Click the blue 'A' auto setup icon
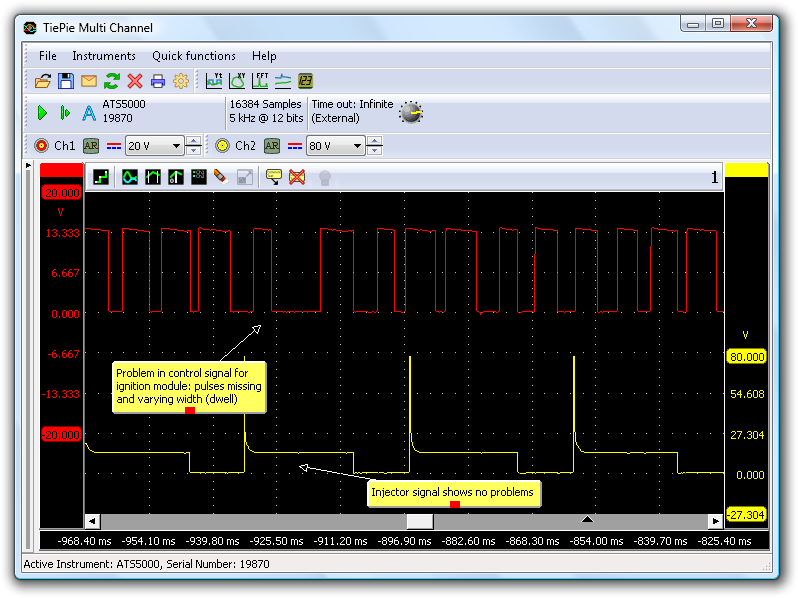This screenshot has width=798, height=598. 89,112
